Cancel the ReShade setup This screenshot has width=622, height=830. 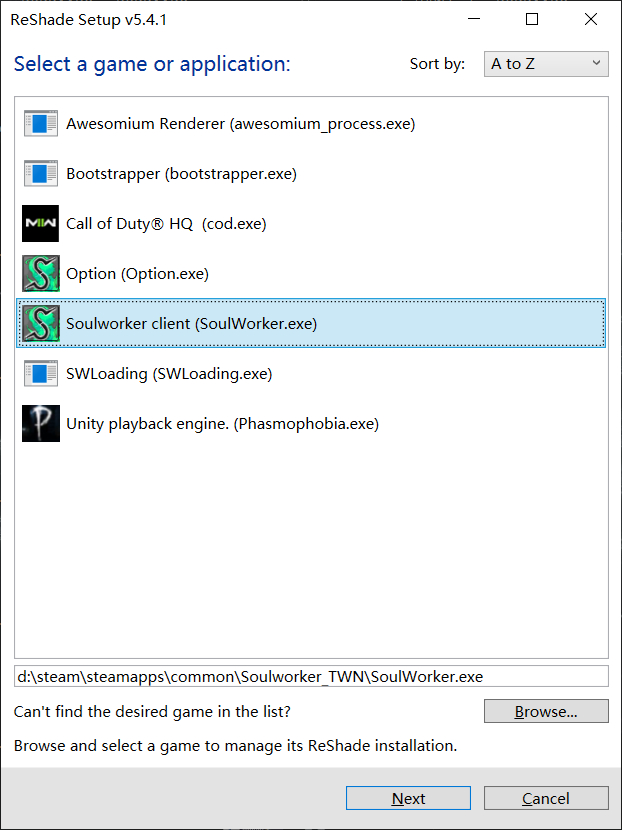[546, 798]
